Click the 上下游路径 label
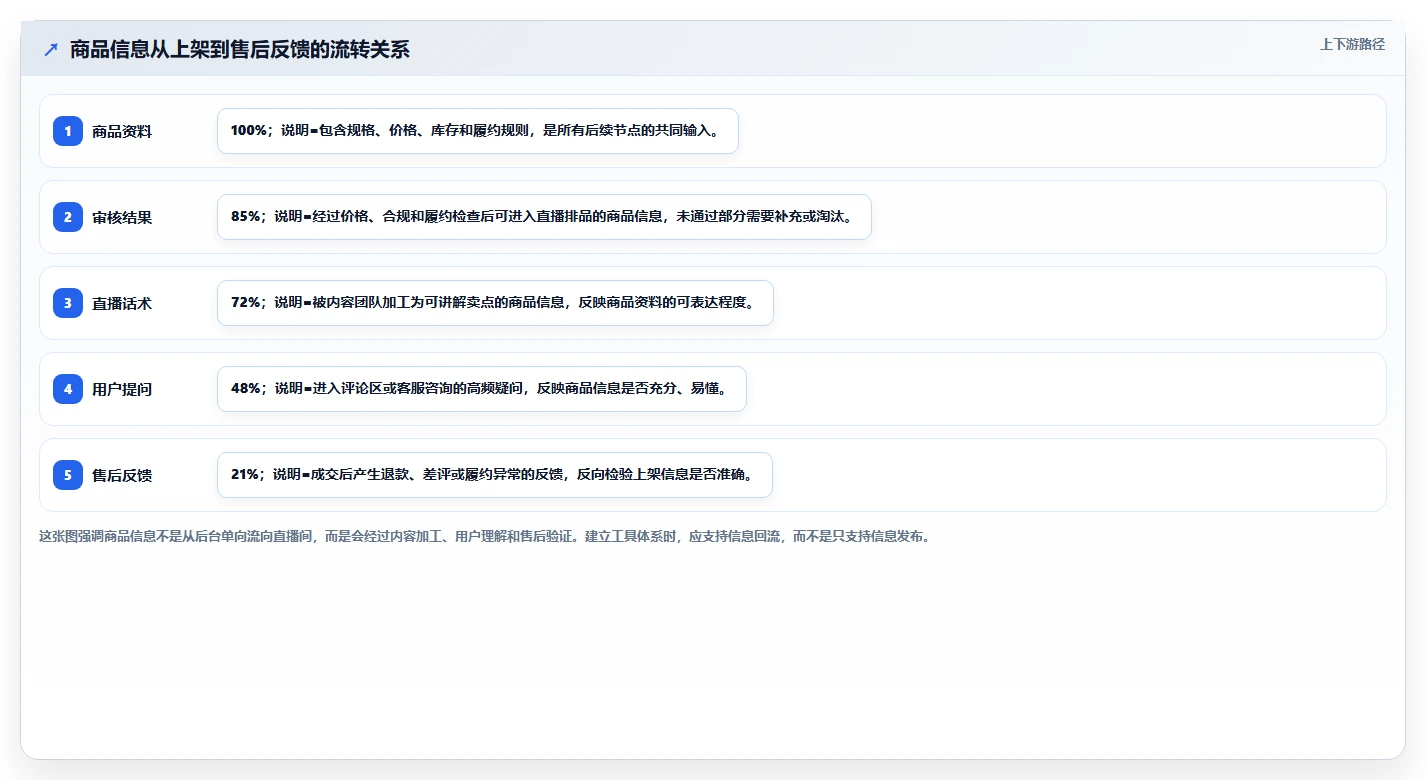 (x=1352, y=44)
